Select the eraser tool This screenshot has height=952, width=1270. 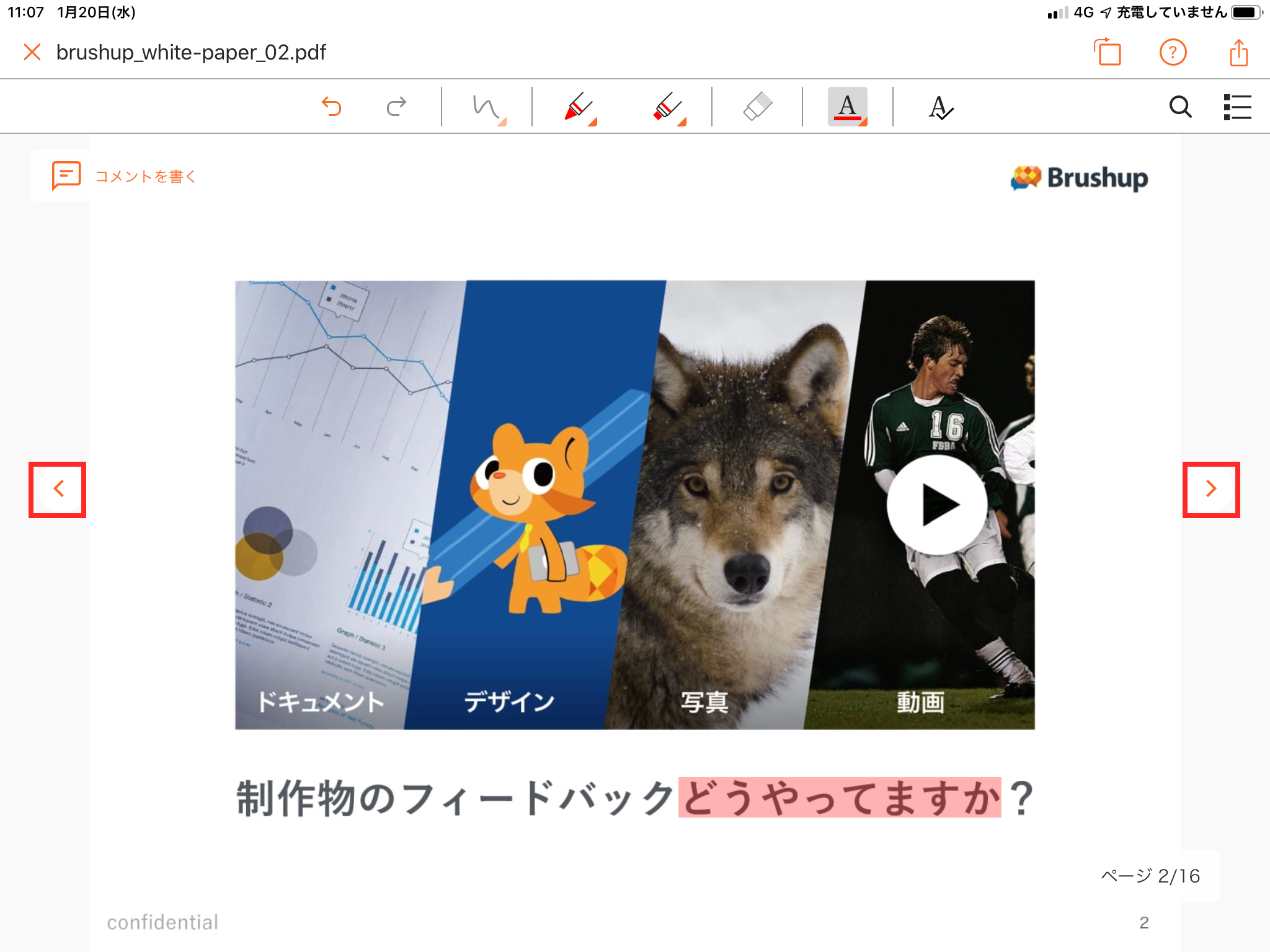click(x=757, y=107)
